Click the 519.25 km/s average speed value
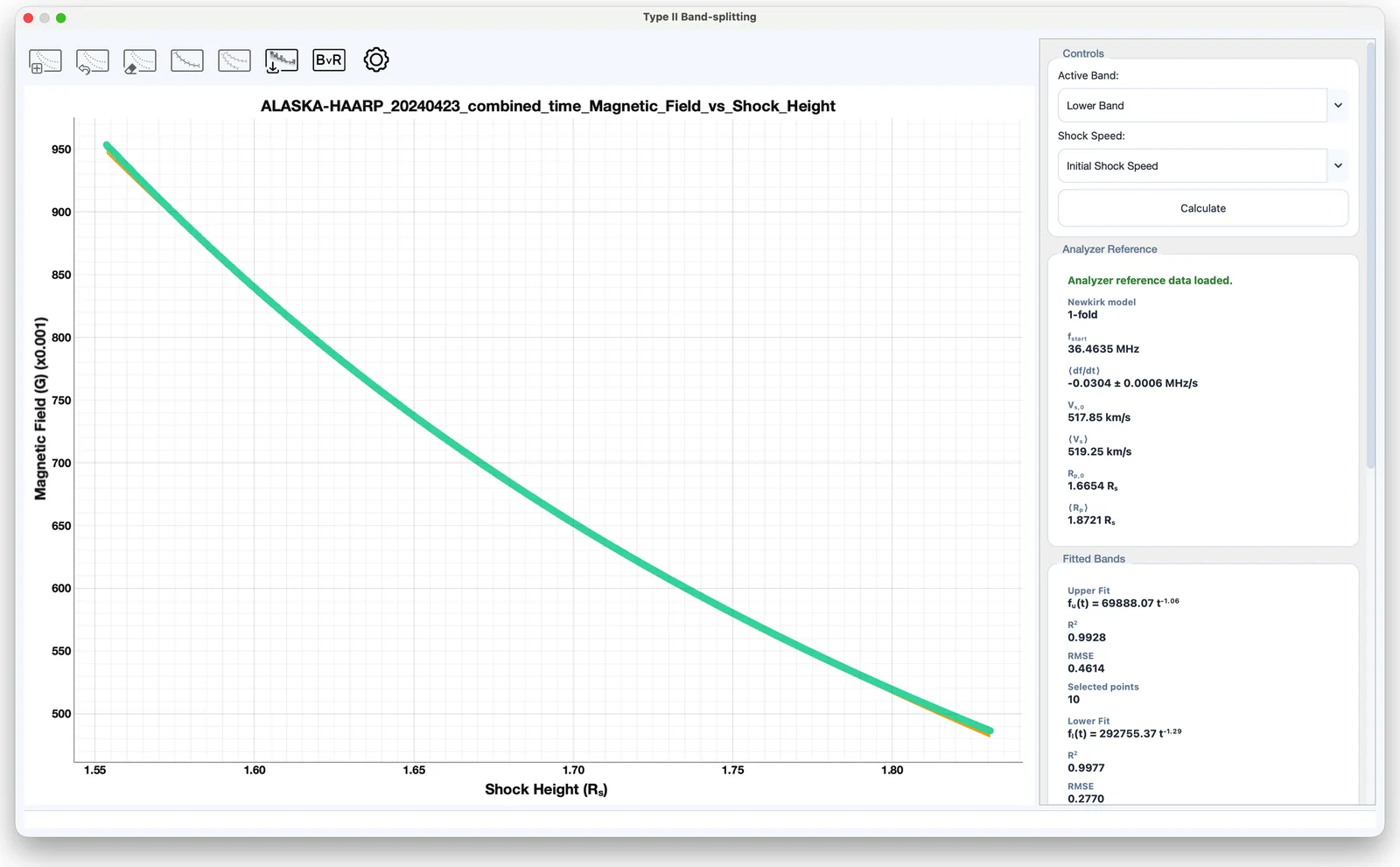This screenshot has height=867, width=1400. coord(1099,451)
